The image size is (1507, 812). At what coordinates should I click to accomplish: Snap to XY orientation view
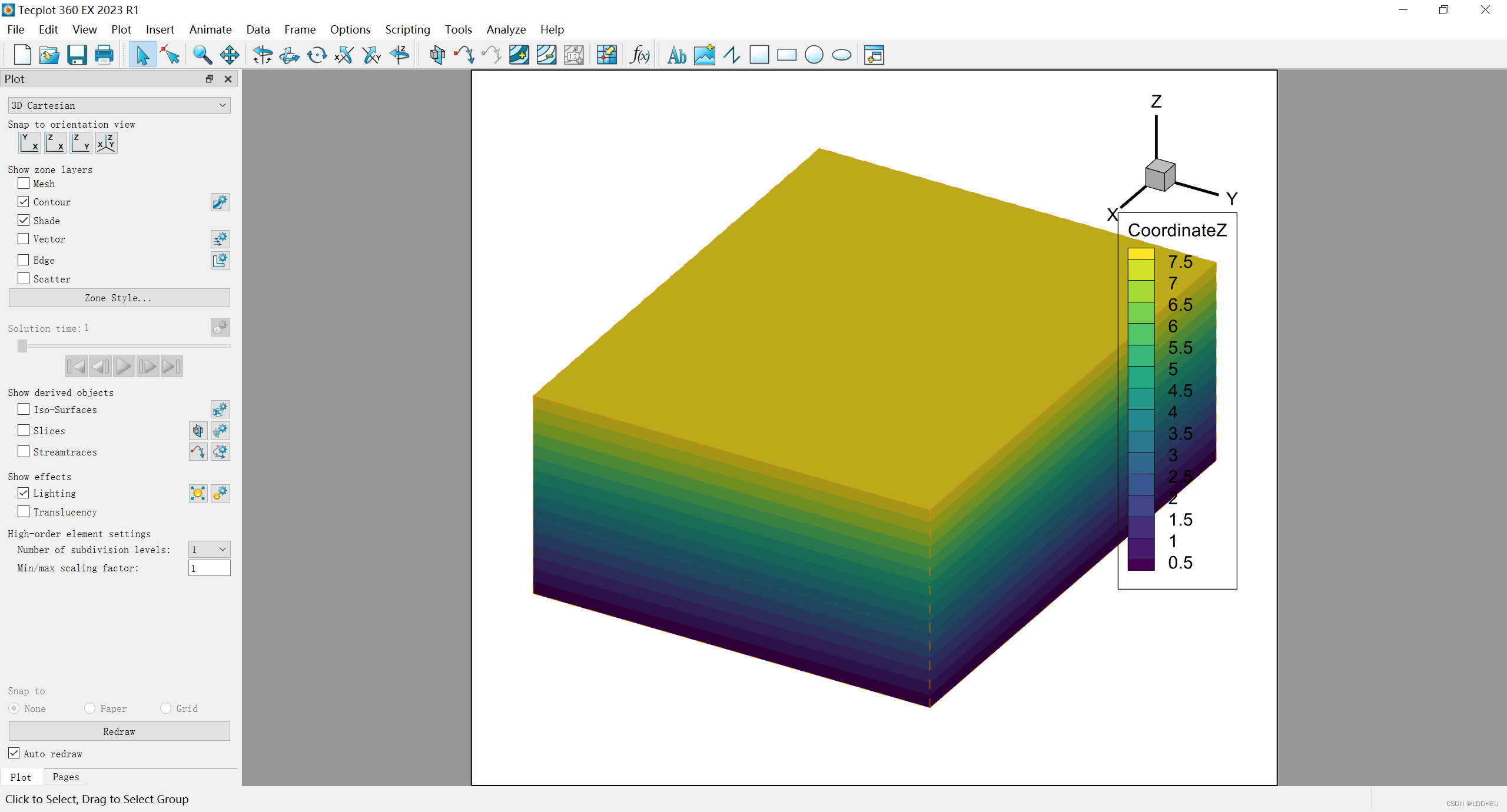(x=29, y=142)
